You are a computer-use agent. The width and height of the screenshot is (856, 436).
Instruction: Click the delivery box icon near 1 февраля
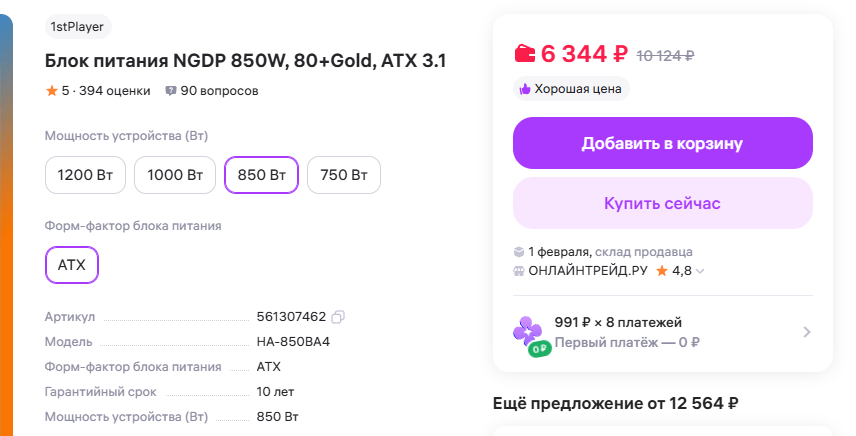pos(519,252)
